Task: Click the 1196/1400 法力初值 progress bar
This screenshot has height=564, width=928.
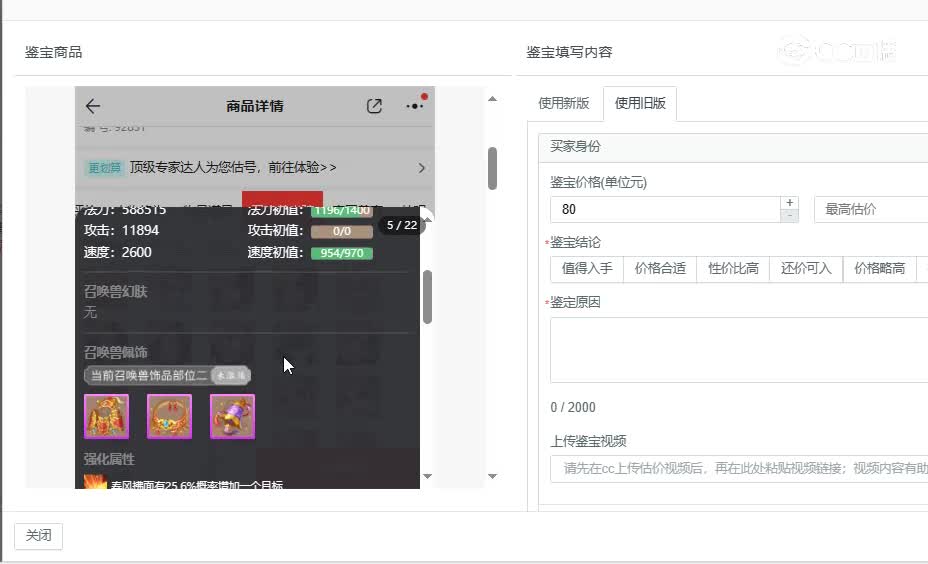Action: point(342,211)
